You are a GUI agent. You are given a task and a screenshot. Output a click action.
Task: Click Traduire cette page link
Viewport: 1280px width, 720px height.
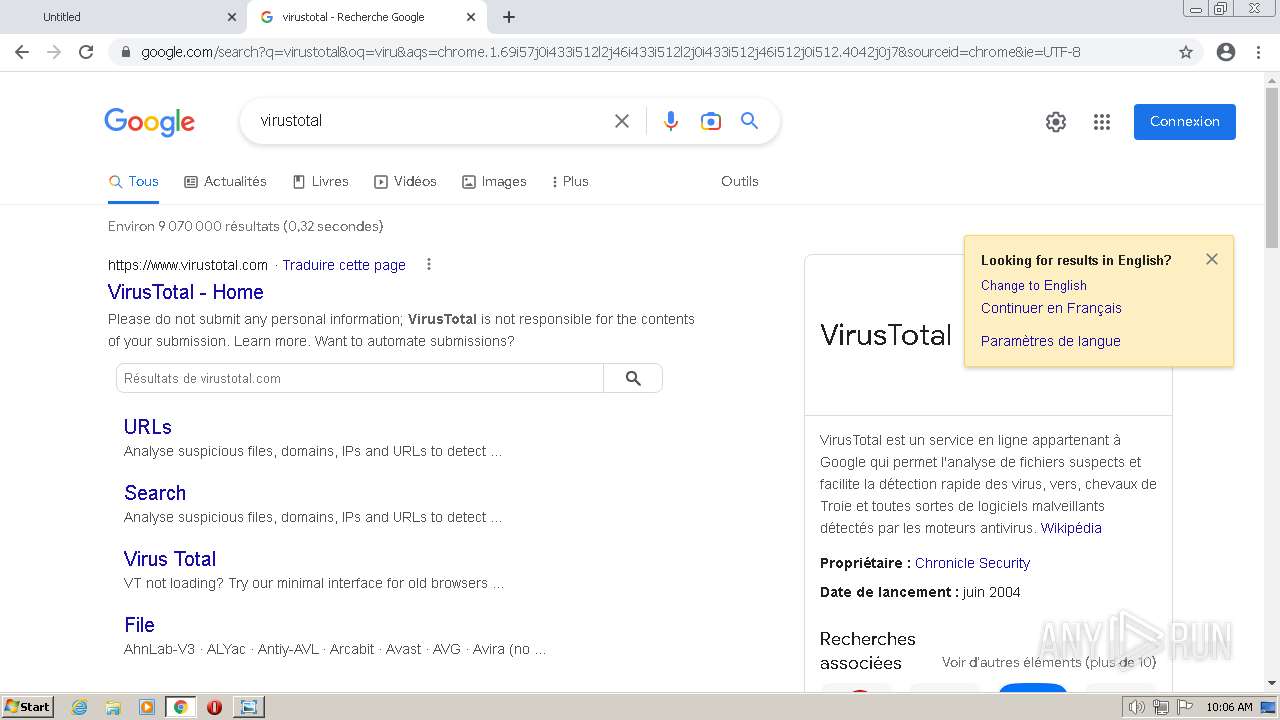pyautogui.click(x=344, y=265)
